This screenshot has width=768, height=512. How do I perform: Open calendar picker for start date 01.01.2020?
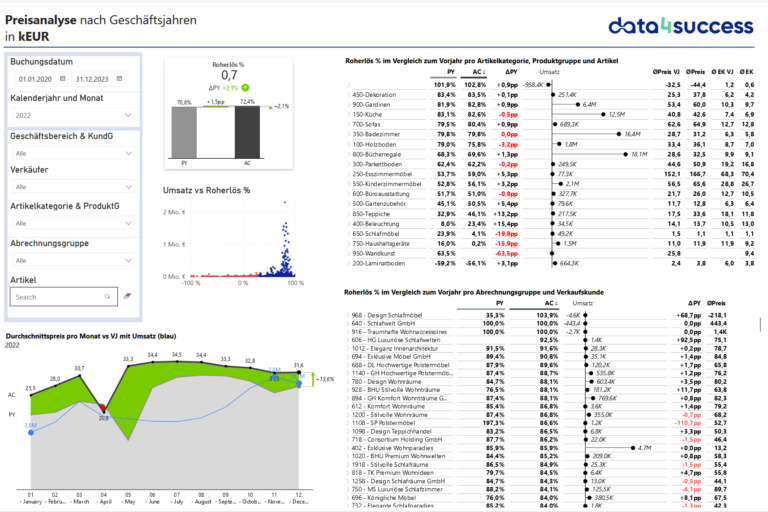pyautogui.click(x=63, y=78)
